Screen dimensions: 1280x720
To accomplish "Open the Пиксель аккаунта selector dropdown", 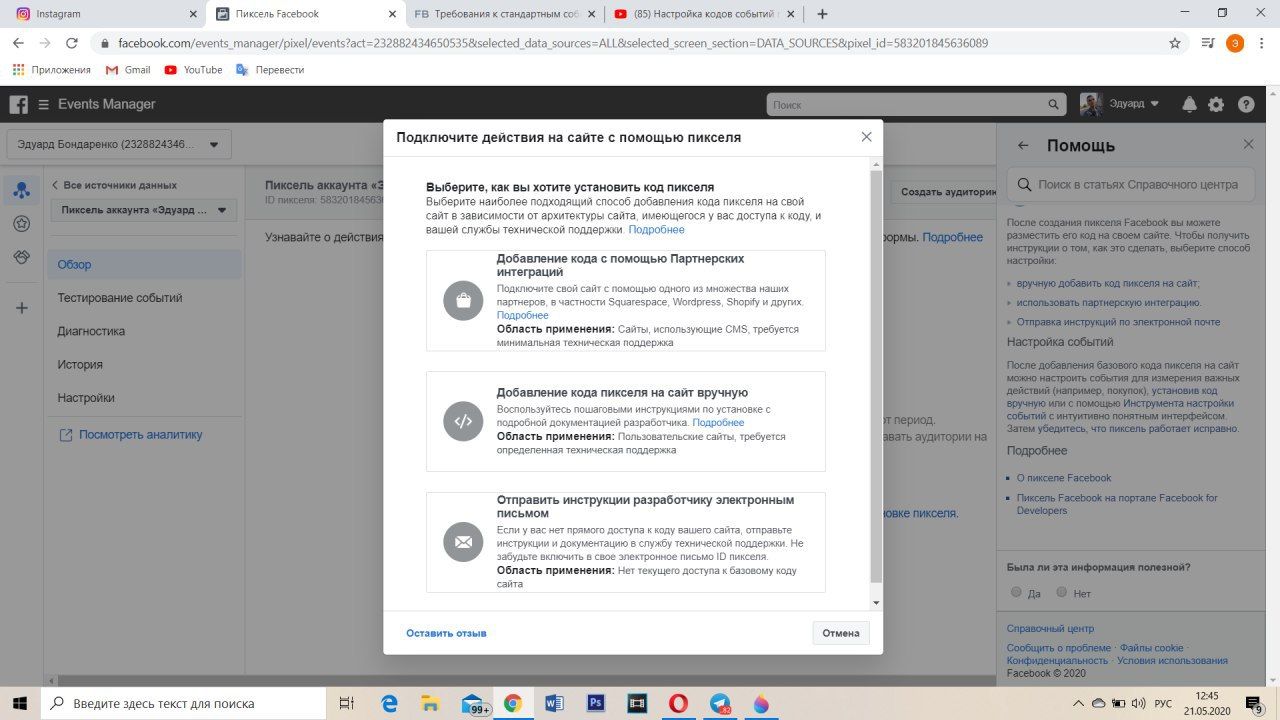I will (x=144, y=210).
